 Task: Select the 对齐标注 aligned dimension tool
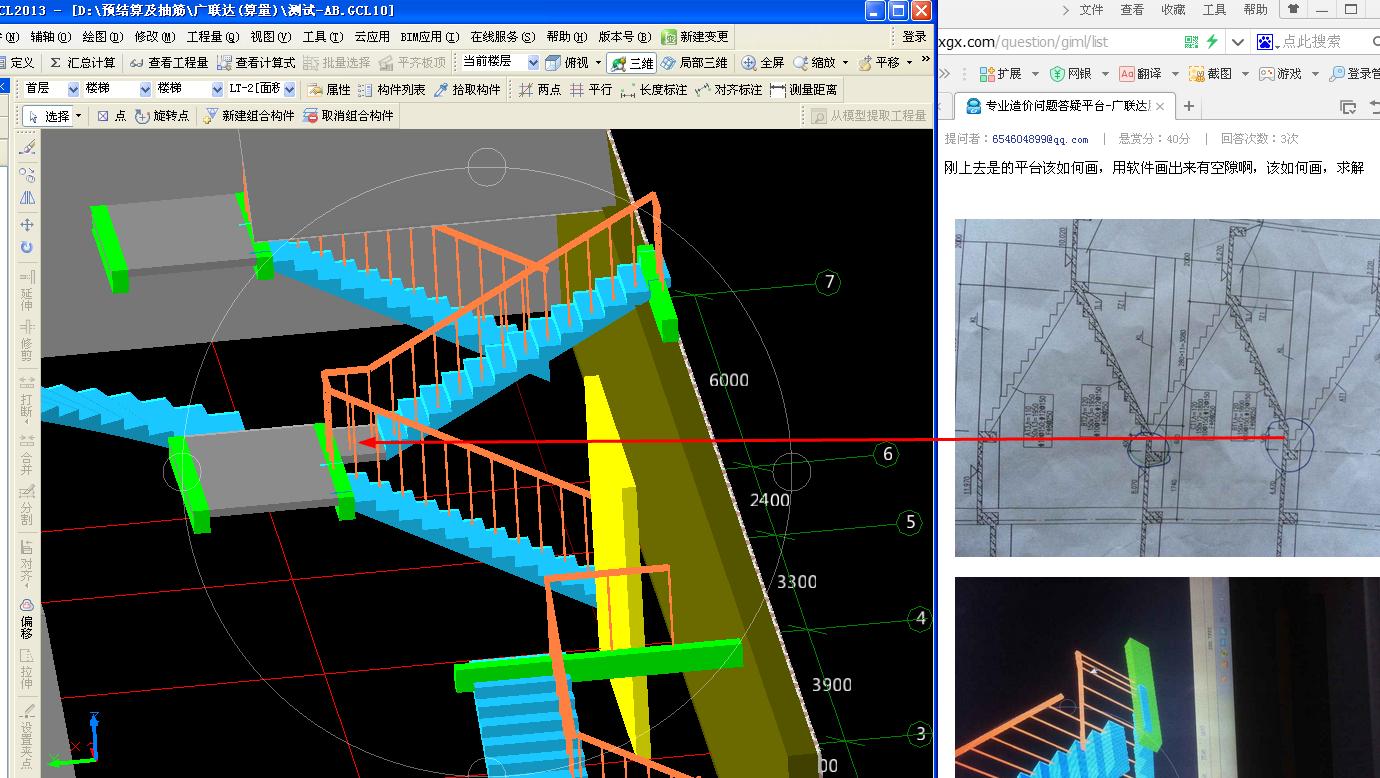coord(728,89)
